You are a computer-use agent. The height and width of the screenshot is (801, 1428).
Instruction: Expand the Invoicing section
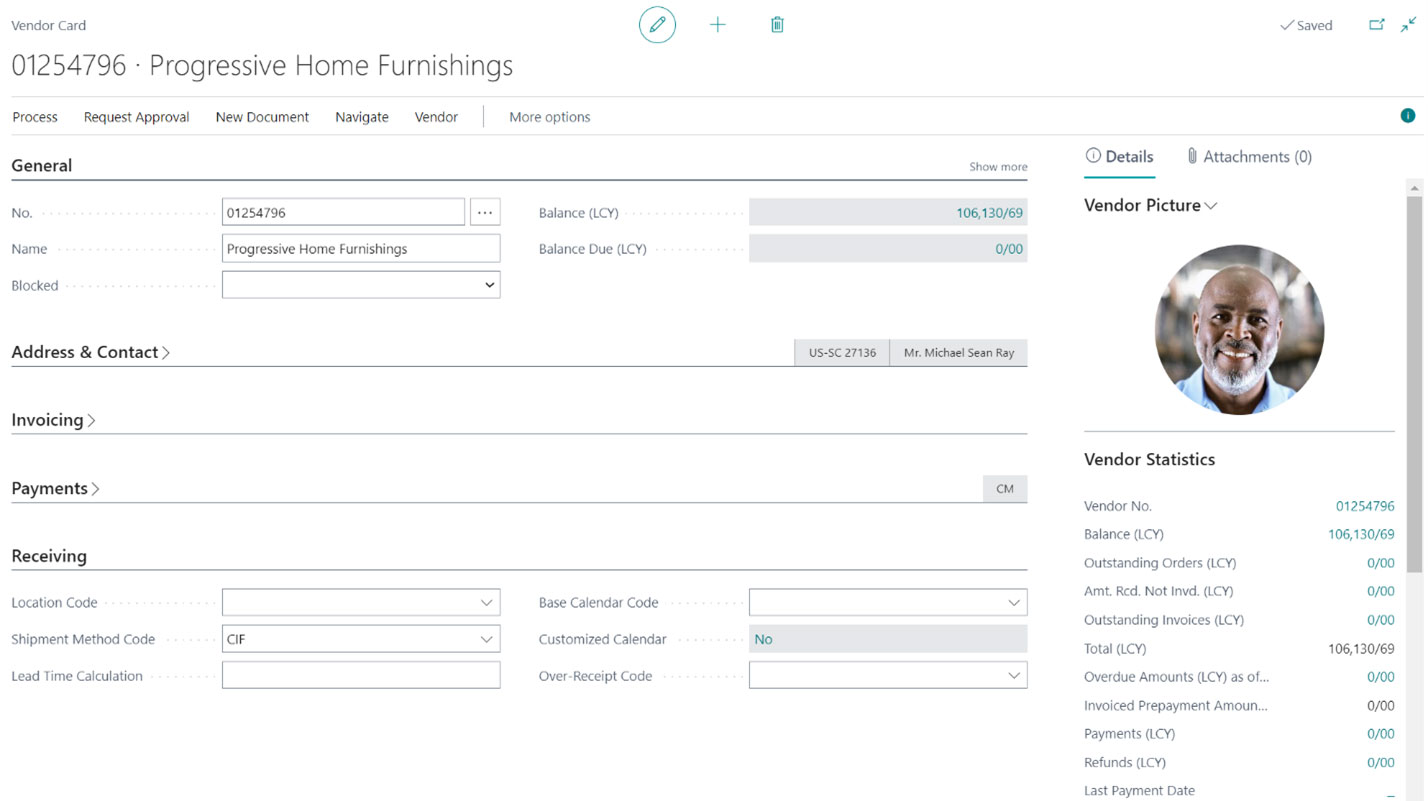point(53,420)
